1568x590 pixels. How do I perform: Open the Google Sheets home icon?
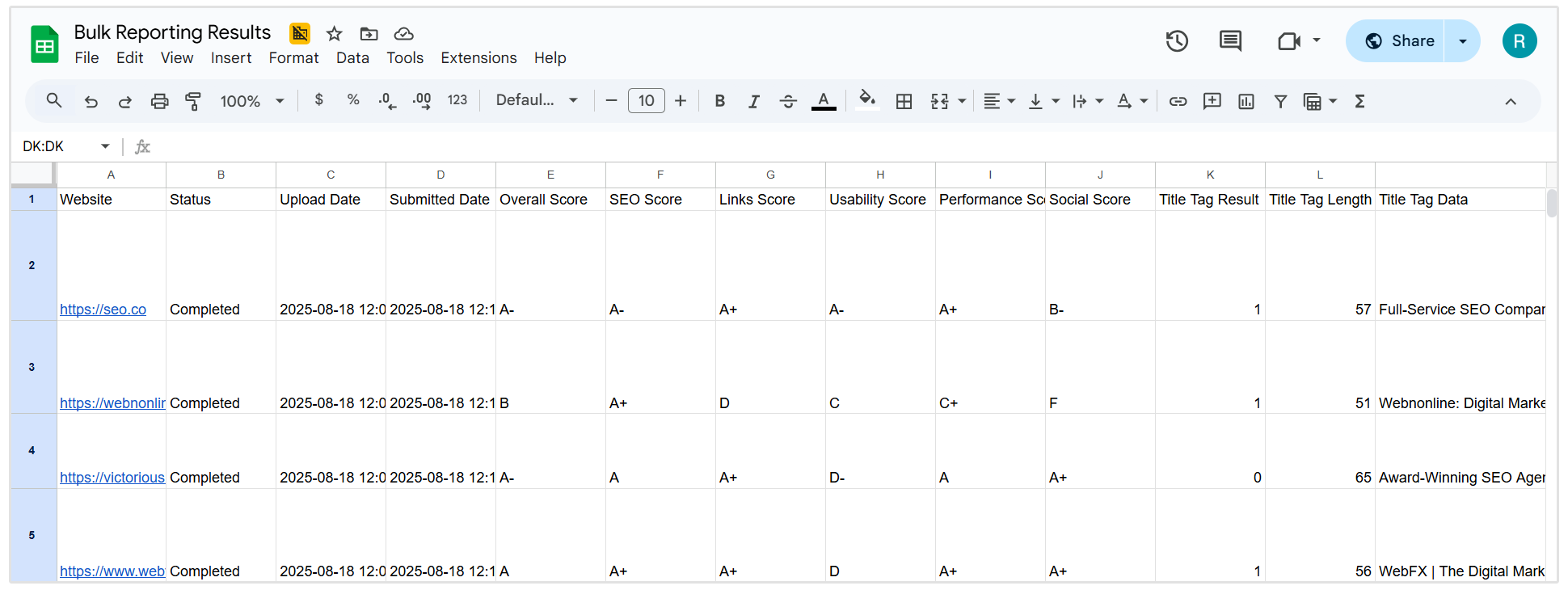pyautogui.click(x=45, y=44)
